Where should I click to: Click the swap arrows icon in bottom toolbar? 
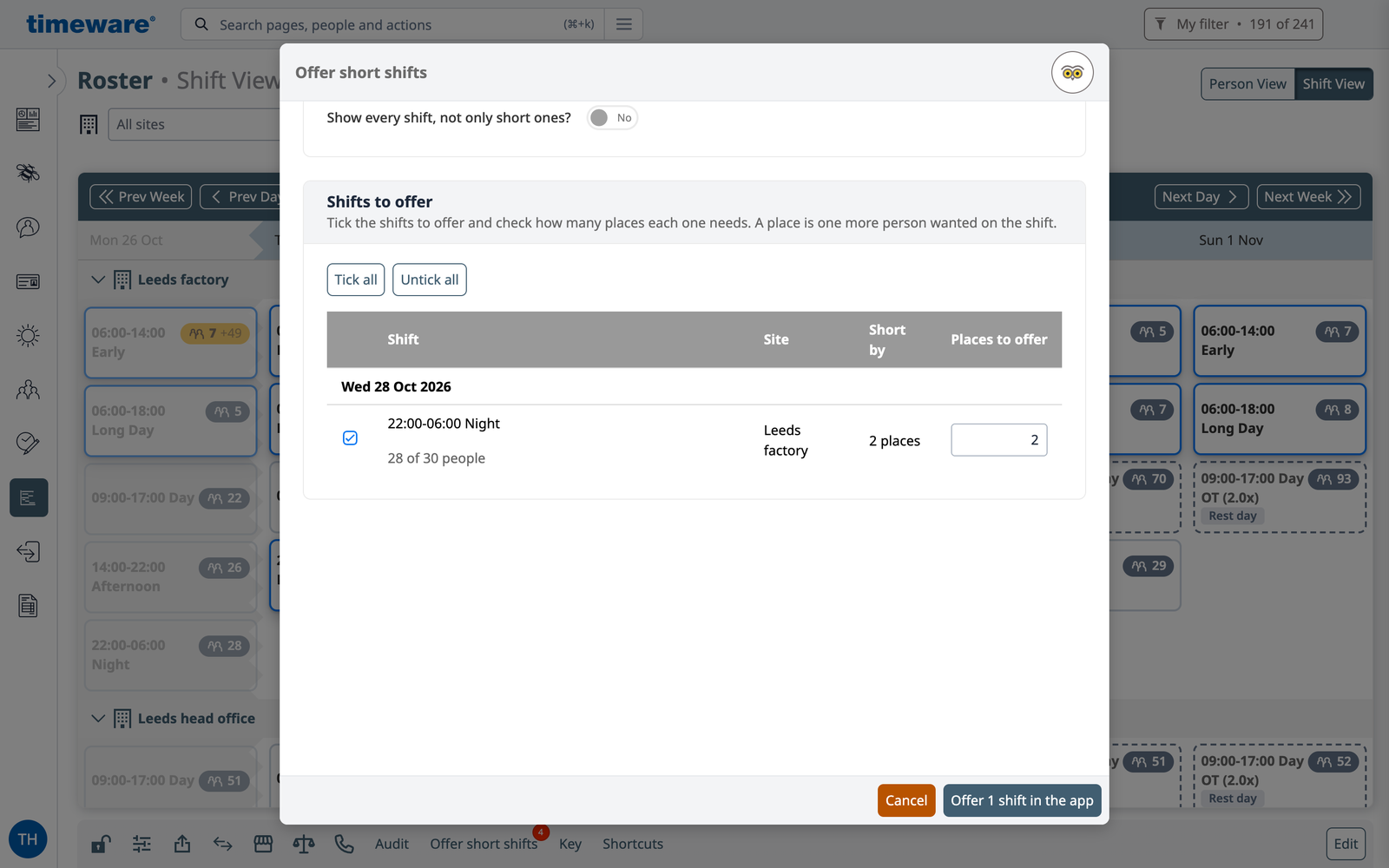(x=223, y=844)
